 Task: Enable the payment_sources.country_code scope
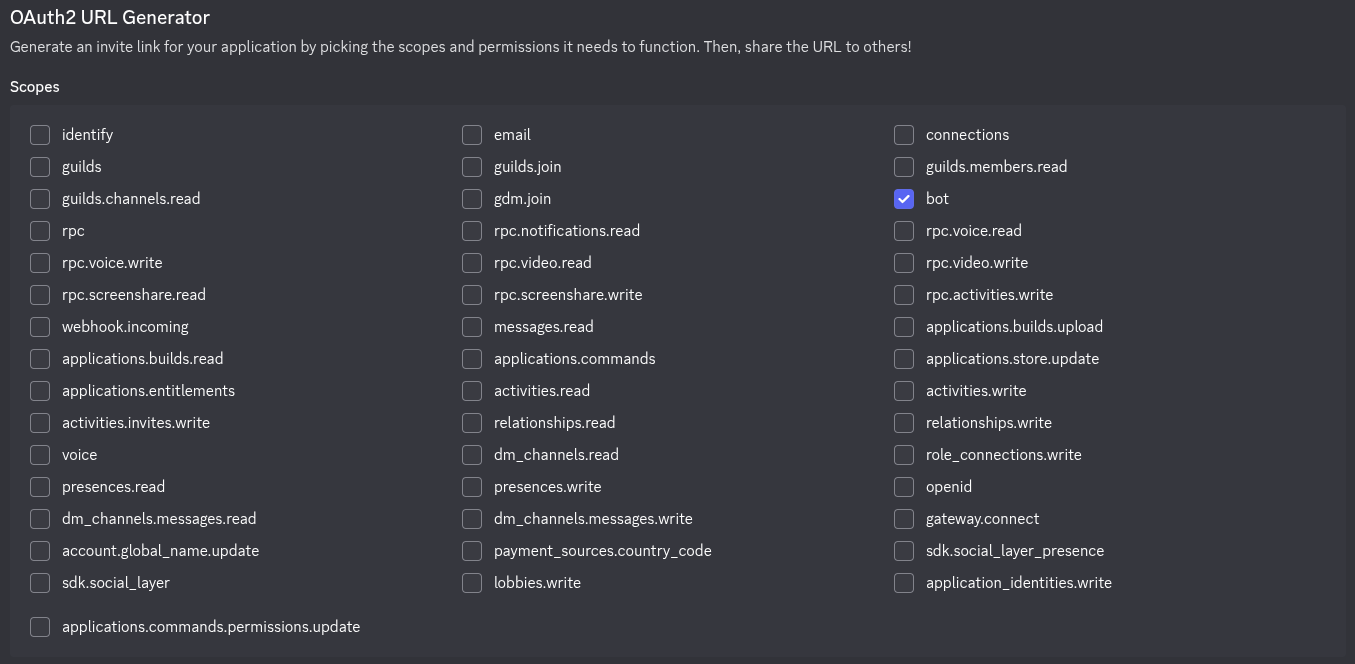[472, 551]
